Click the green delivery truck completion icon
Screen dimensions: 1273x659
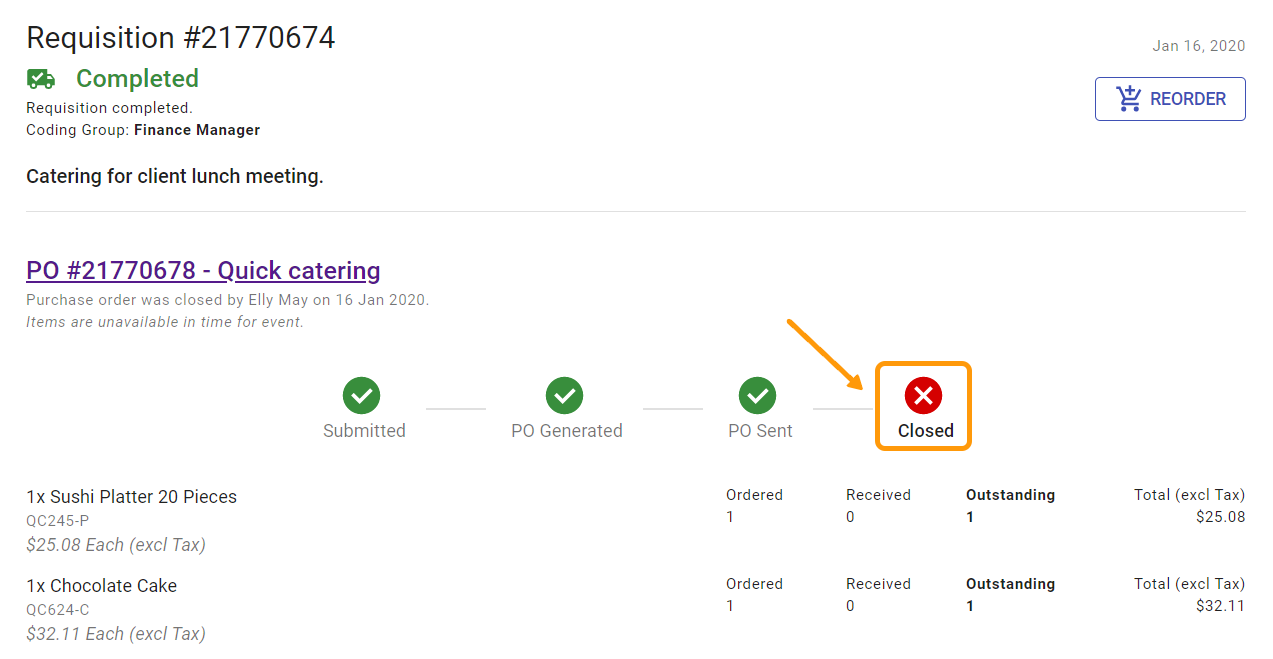click(x=40, y=78)
